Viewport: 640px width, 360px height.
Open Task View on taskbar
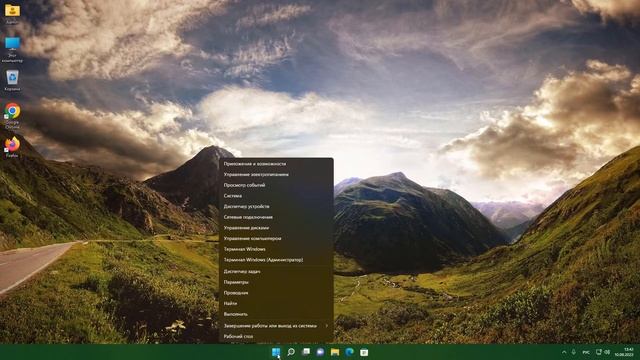306,352
